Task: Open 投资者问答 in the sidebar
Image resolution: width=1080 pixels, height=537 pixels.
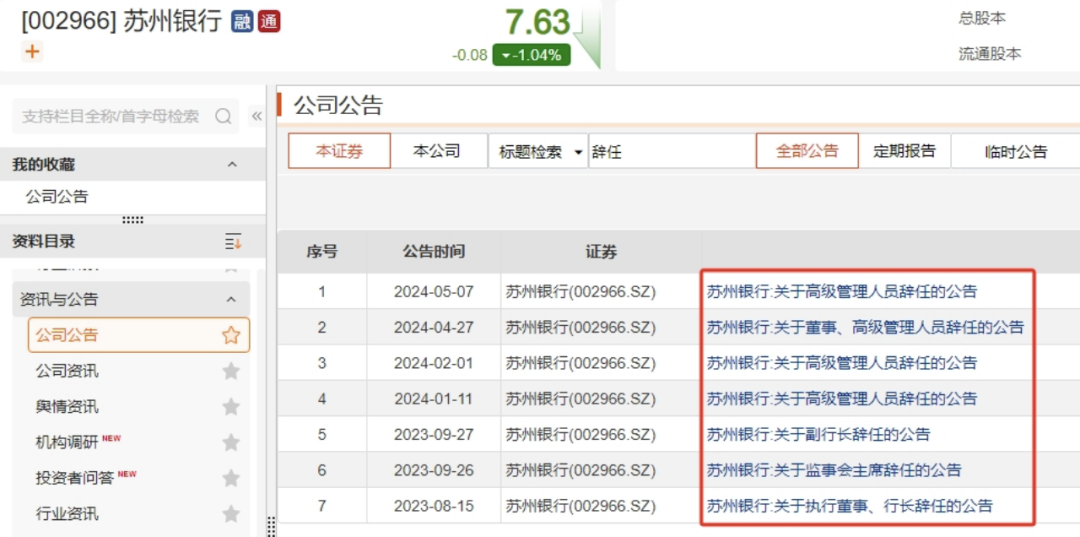Action: (74, 478)
